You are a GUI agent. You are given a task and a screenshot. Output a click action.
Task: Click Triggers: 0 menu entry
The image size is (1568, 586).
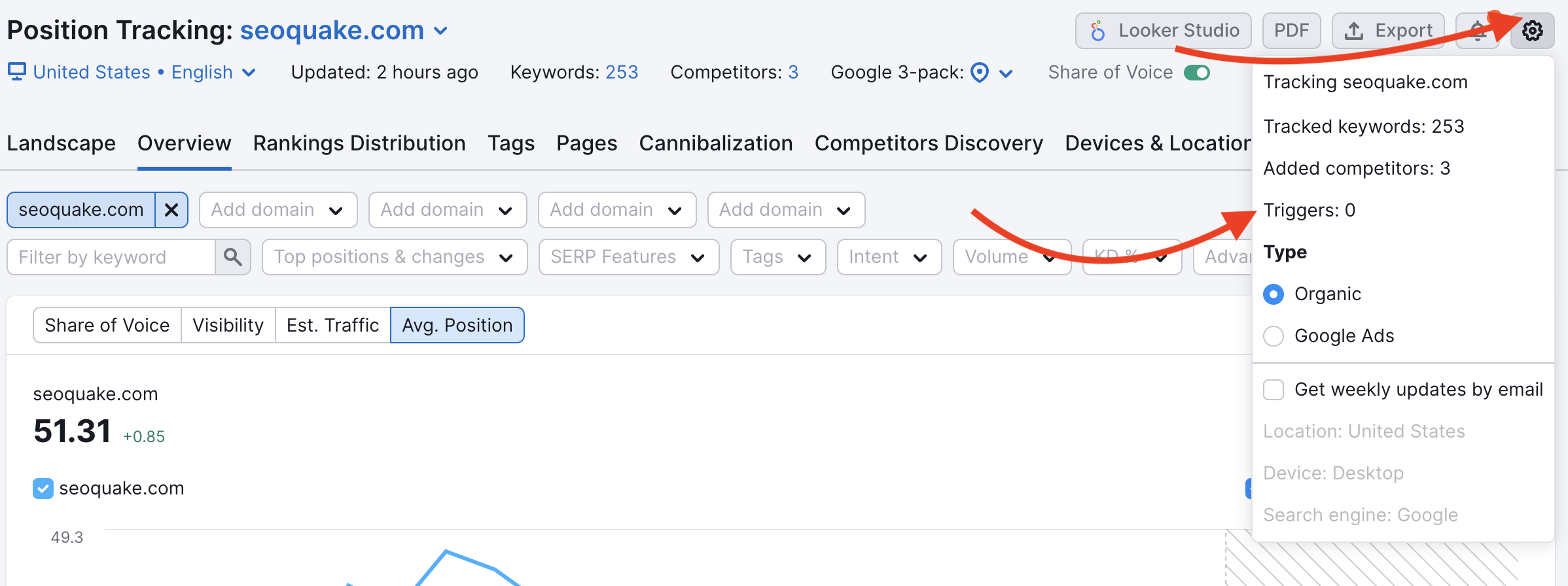pyautogui.click(x=1310, y=210)
